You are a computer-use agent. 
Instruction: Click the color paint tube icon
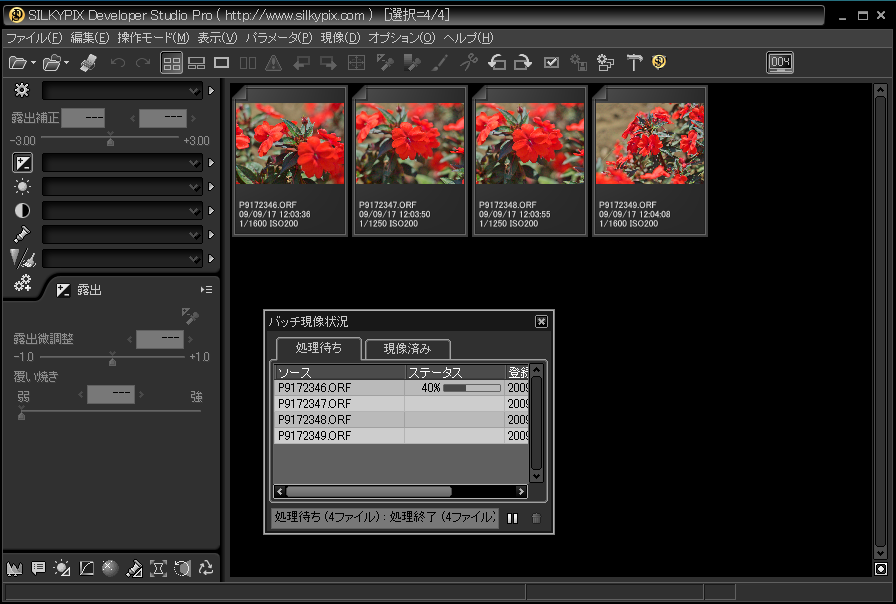pyautogui.click(x=22, y=234)
